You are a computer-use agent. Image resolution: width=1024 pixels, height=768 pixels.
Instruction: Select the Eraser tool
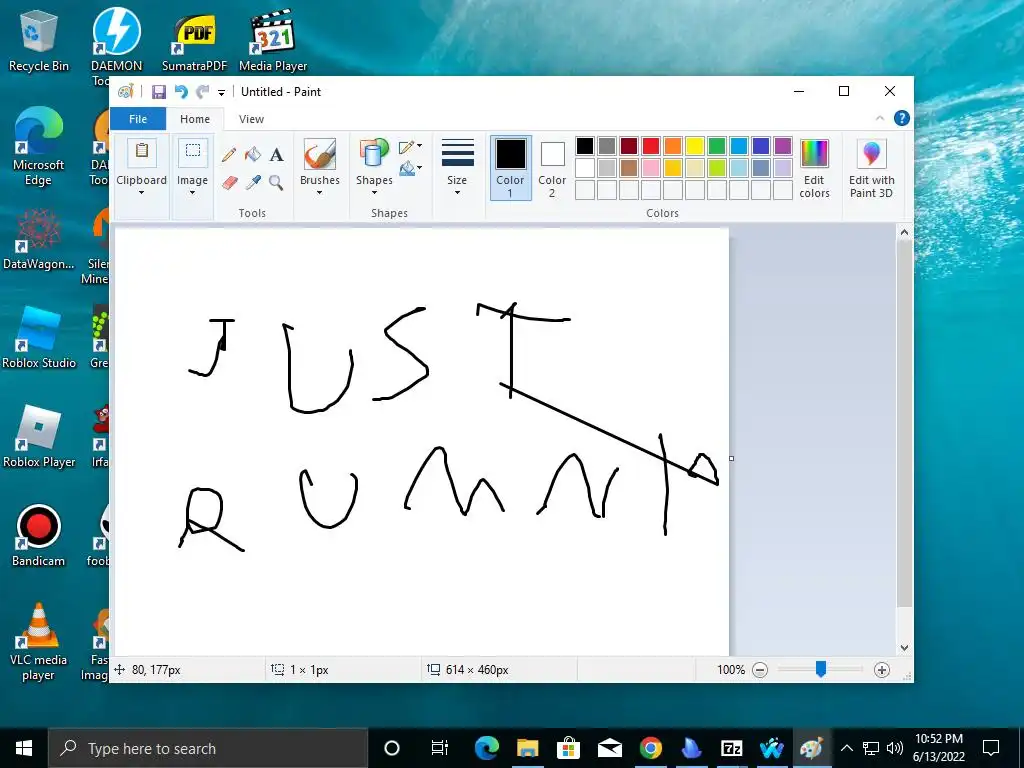(x=229, y=182)
